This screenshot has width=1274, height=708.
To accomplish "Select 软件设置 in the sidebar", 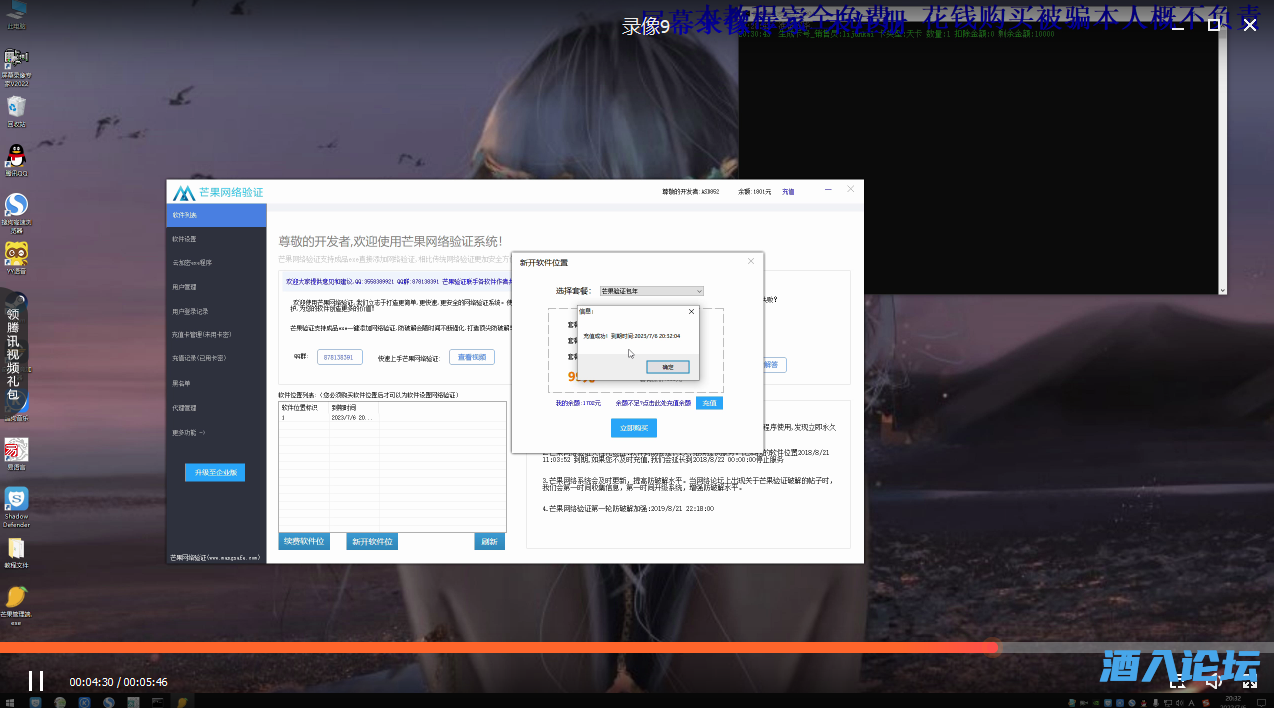I will 184,239.
